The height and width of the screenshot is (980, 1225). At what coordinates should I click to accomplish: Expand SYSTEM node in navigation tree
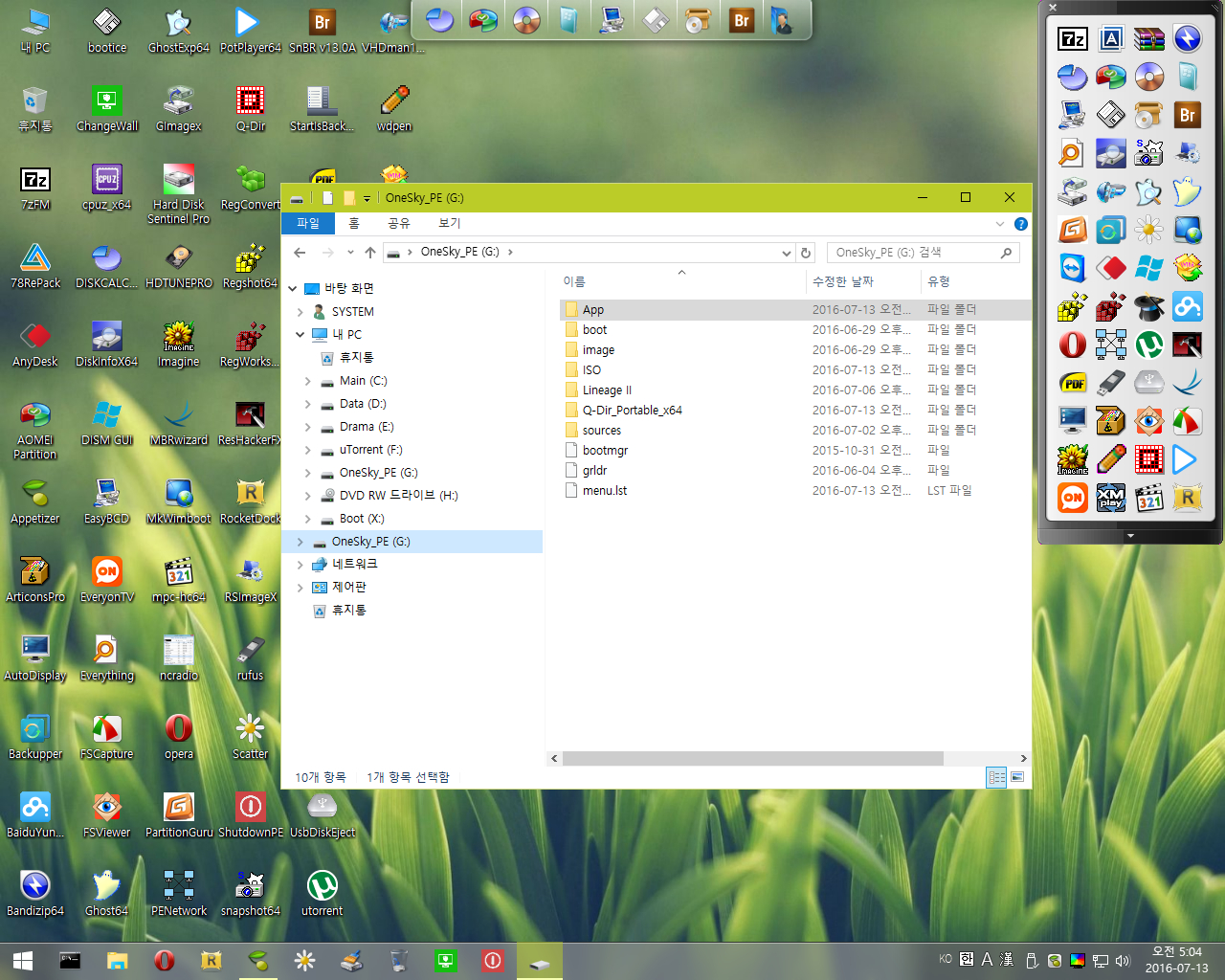300,312
